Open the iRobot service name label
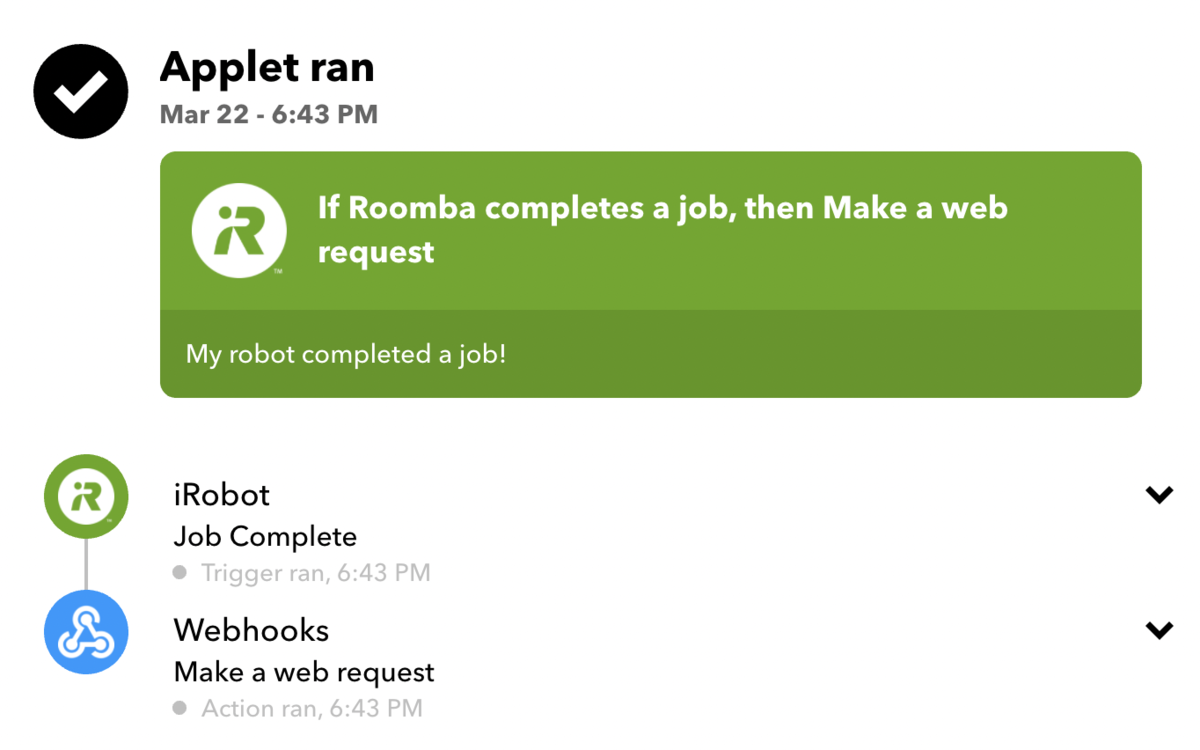Viewport: 1200px width, 750px height. (x=222, y=494)
